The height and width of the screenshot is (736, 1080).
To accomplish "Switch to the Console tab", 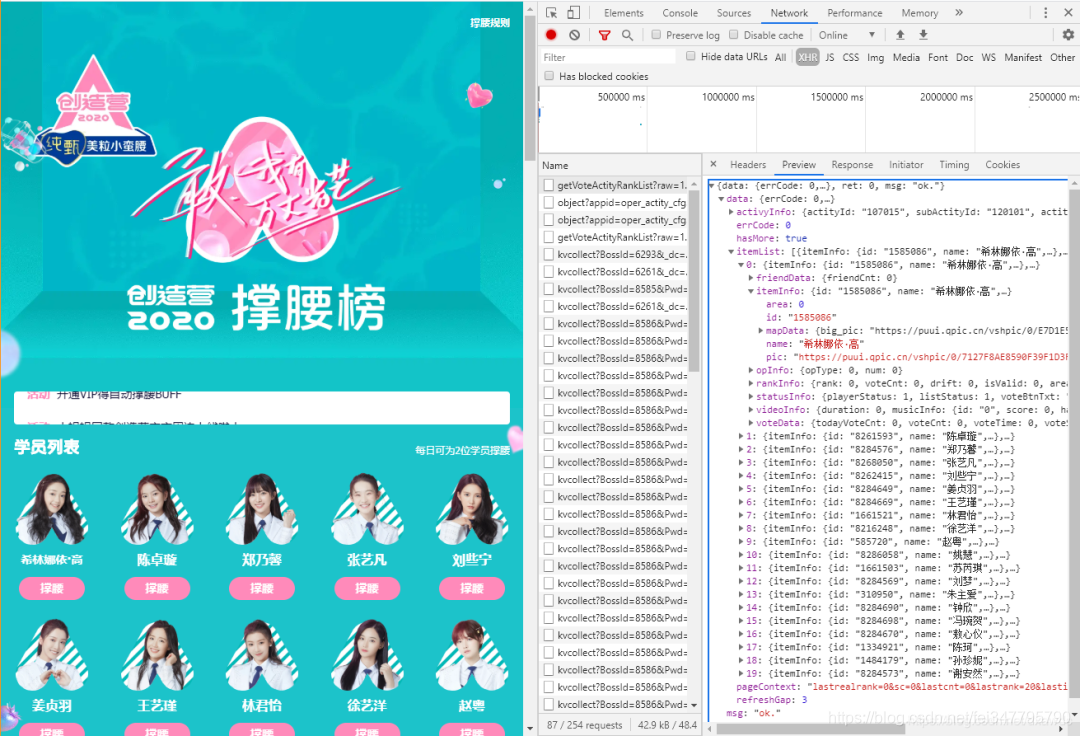I will (680, 13).
